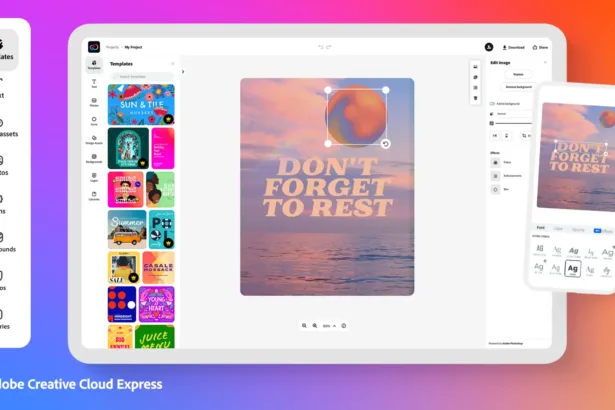Close the Templates panel

173,64
